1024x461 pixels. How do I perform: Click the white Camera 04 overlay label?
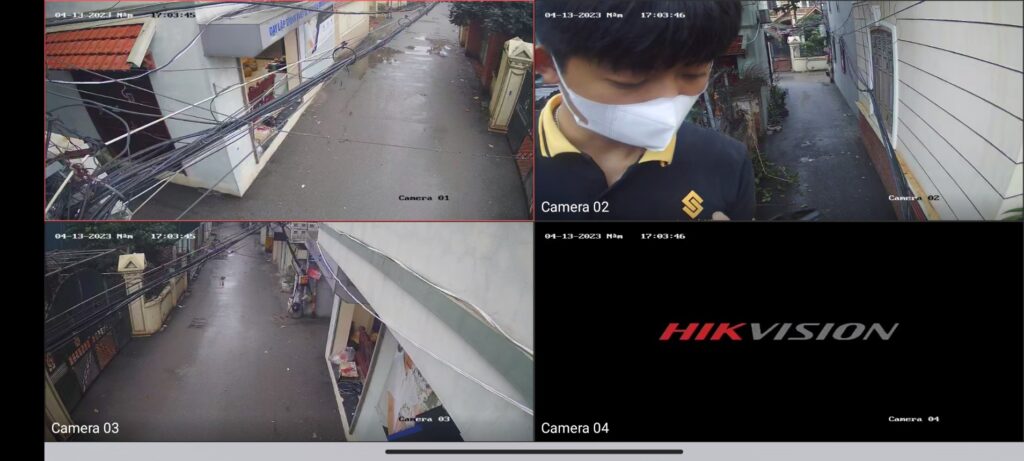[575, 428]
